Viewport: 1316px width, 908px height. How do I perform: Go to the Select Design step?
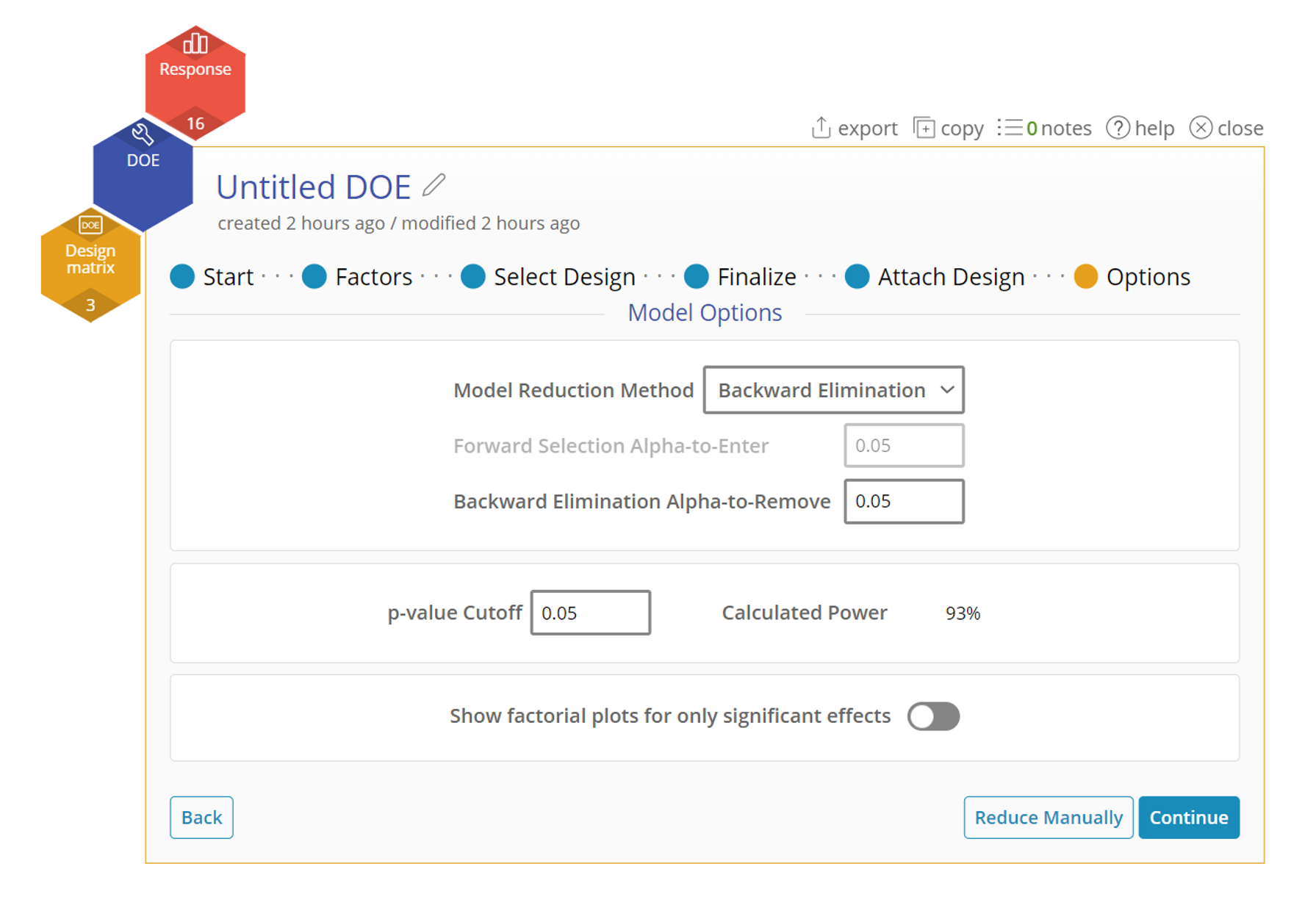pos(548,277)
